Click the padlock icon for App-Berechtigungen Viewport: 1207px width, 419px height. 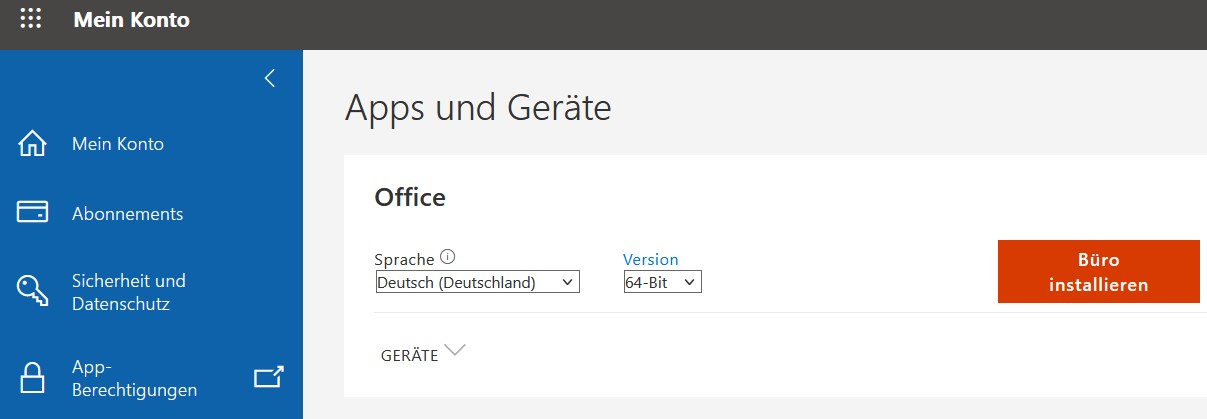[x=33, y=378]
